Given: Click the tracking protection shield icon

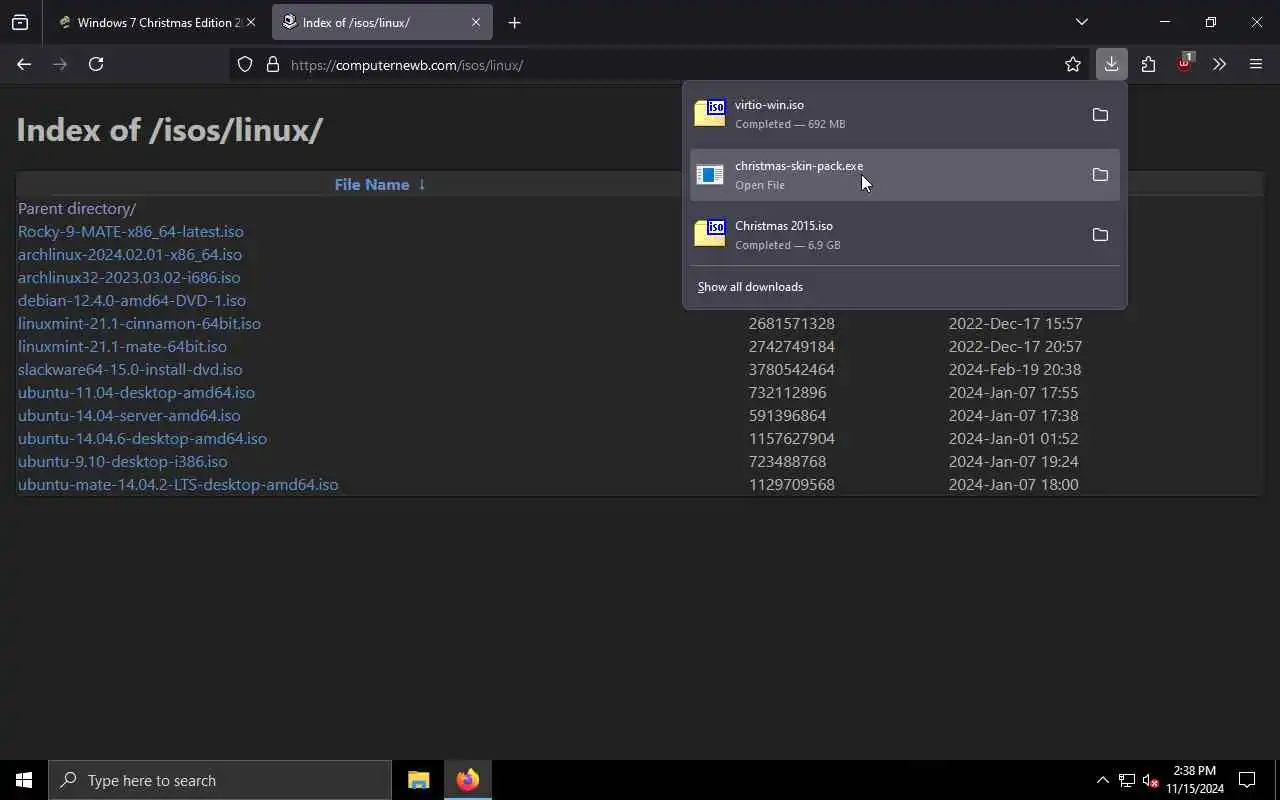Looking at the screenshot, I should [245, 65].
